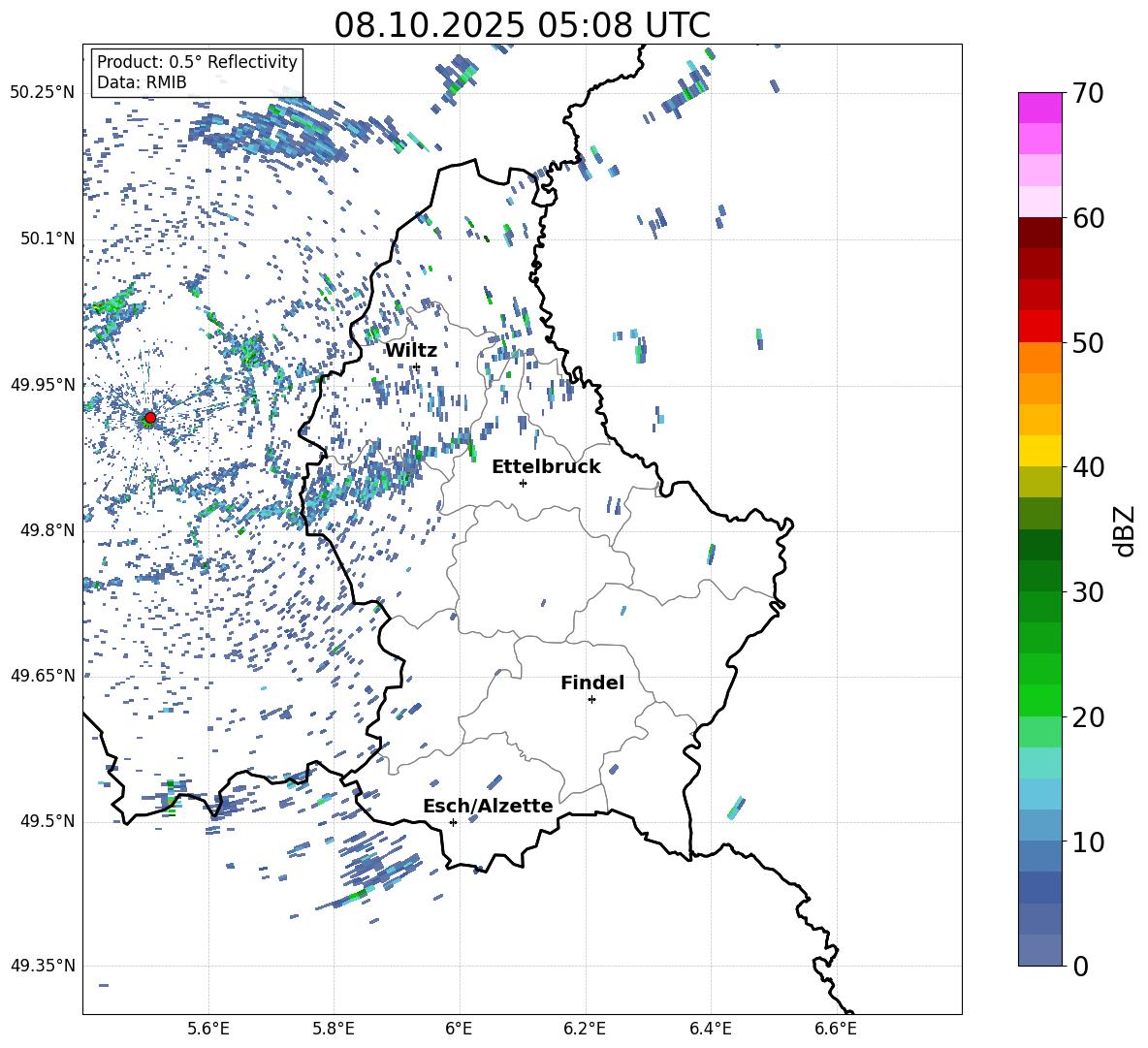The width and height of the screenshot is (1148, 1048).
Task: Click the Ettelbruck station cross marker
Action: tap(523, 483)
